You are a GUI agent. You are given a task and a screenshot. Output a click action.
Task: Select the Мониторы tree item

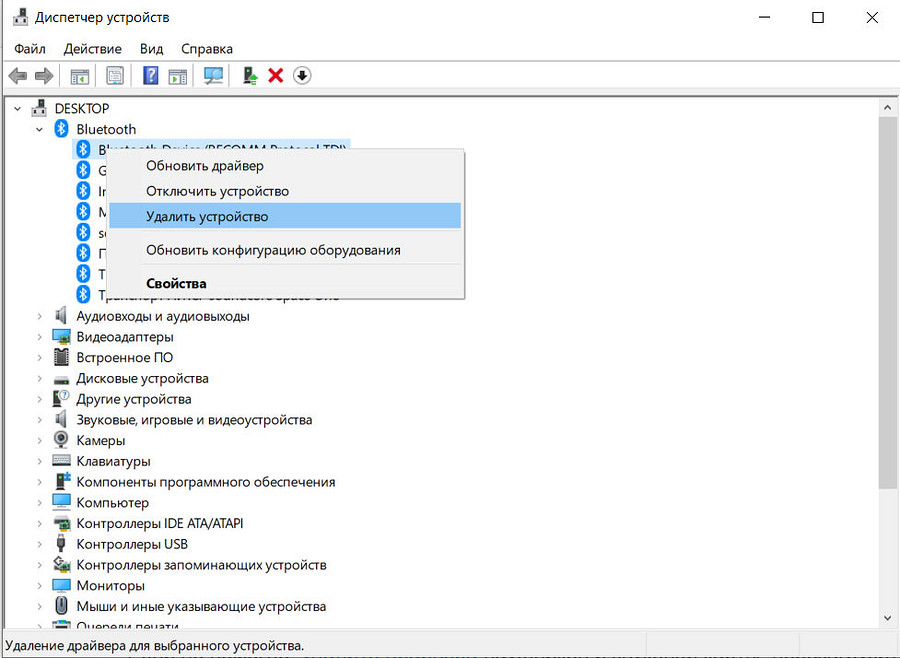click(x=110, y=585)
